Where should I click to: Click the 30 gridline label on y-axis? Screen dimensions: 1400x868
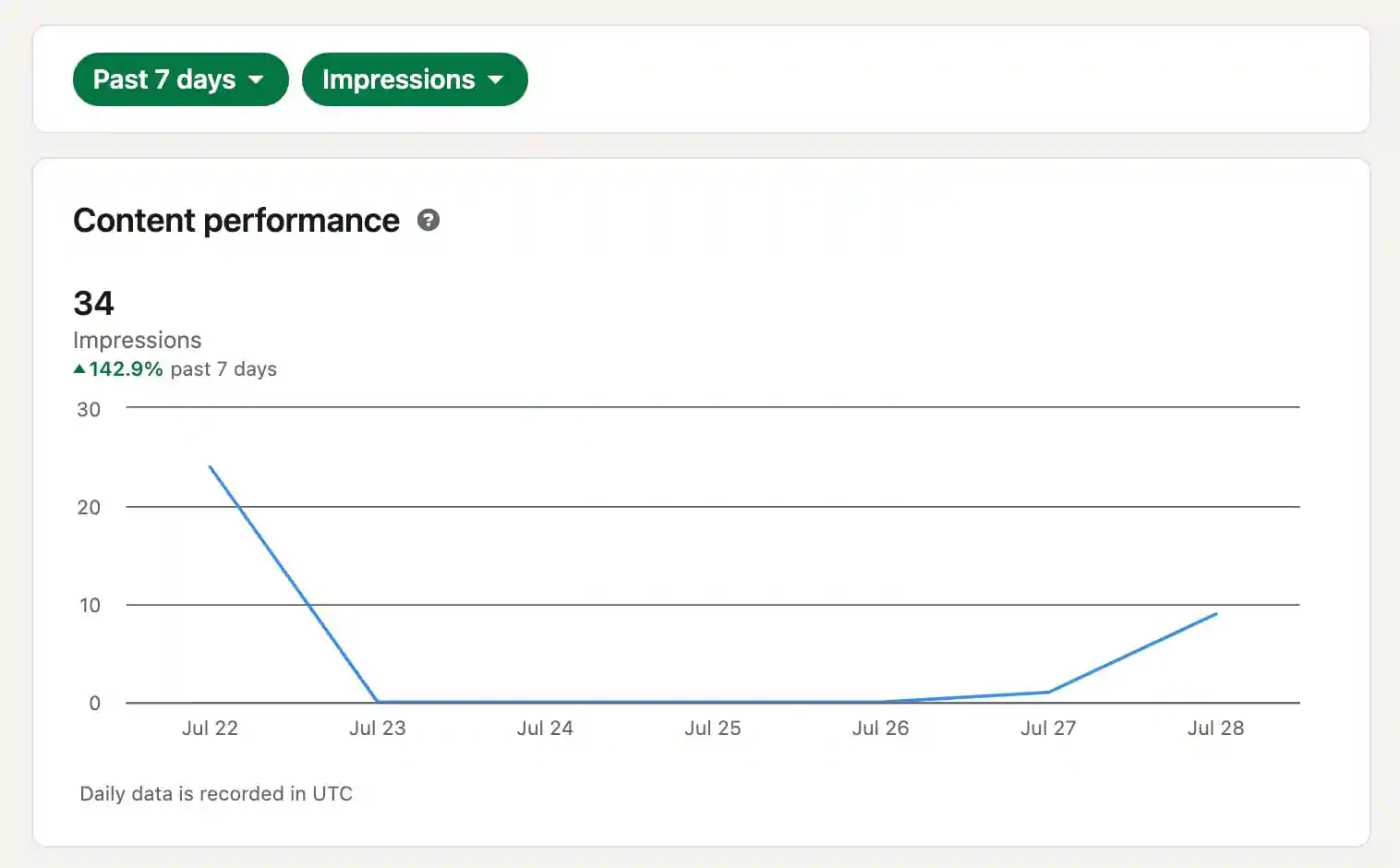pos(89,409)
